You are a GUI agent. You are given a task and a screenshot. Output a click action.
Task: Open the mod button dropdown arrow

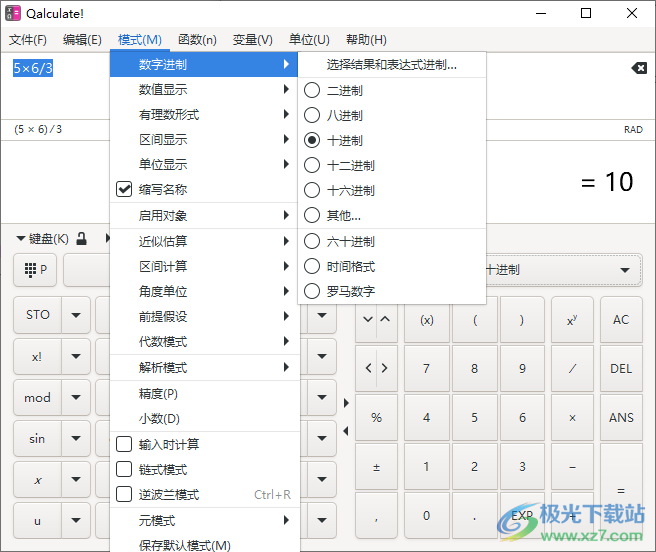(x=76, y=397)
